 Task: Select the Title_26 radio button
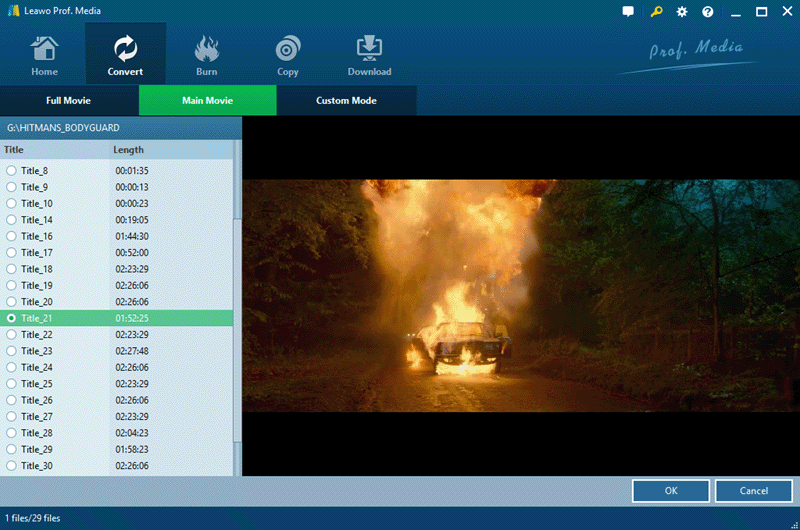tap(11, 400)
